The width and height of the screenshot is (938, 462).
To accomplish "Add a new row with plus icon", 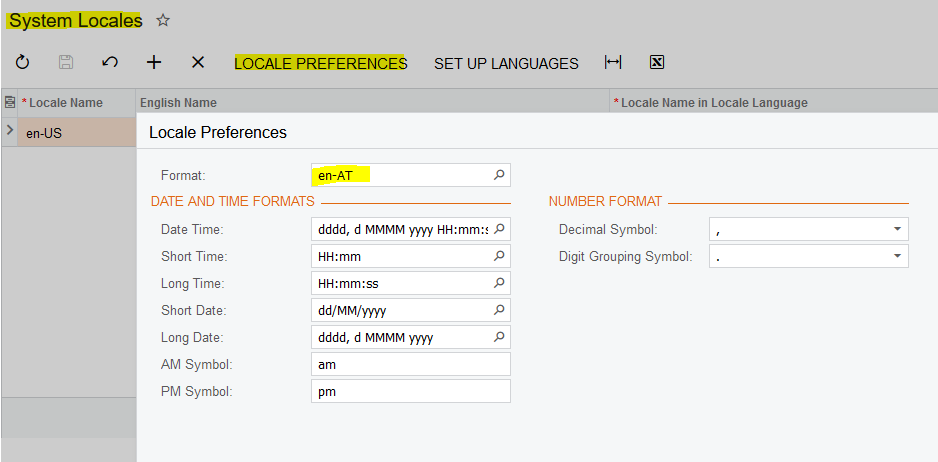I will [x=154, y=63].
